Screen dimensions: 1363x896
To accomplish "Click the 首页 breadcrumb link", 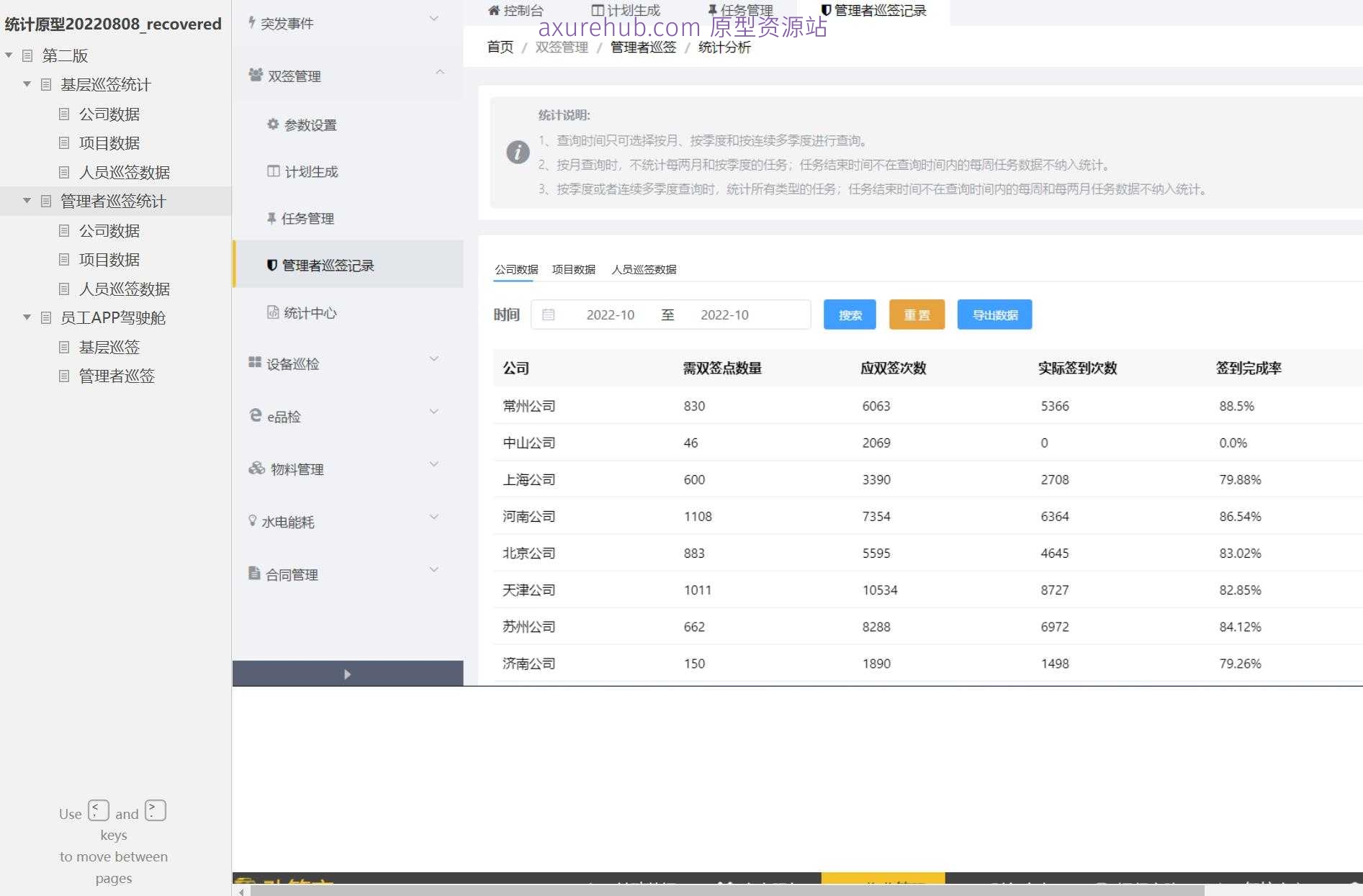I will [x=500, y=47].
